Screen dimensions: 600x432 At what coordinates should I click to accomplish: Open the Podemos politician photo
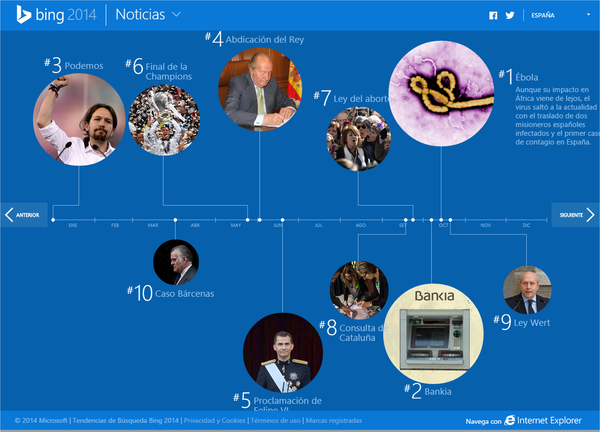pyautogui.click(x=79, y=119)
